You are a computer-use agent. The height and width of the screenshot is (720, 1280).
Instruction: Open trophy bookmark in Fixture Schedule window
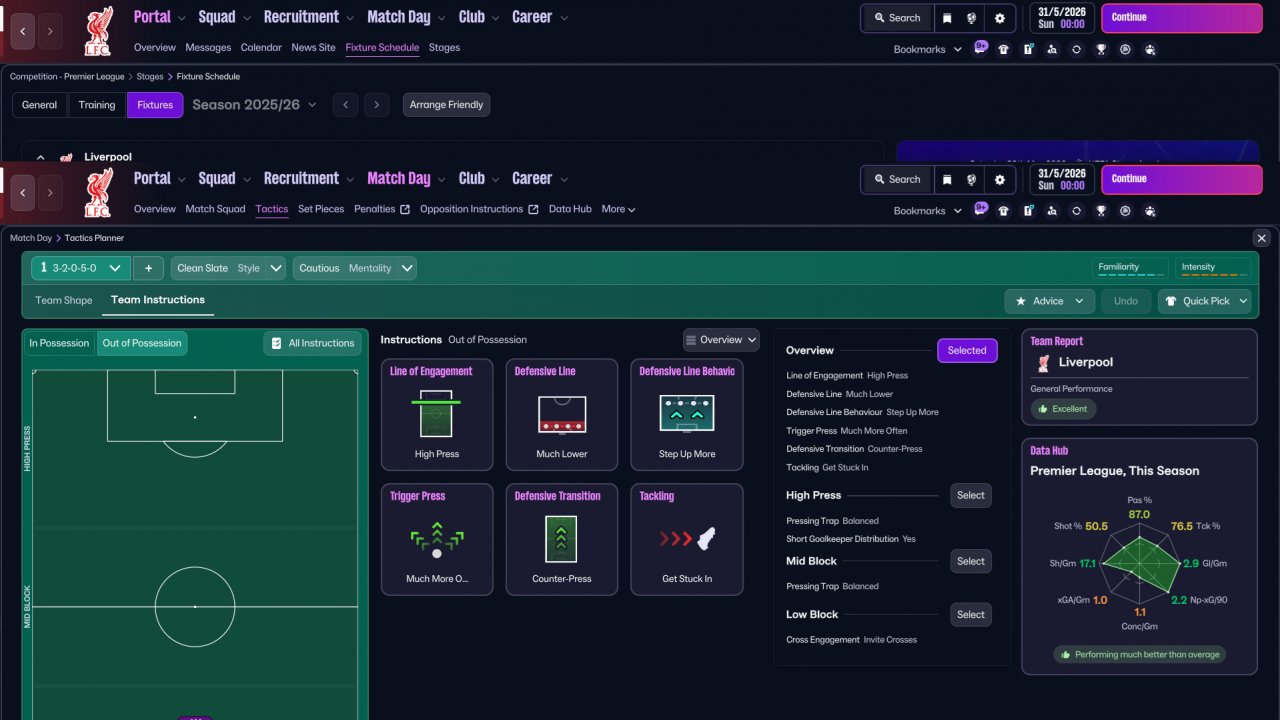pyautogui.click(x=1101, y=49)
